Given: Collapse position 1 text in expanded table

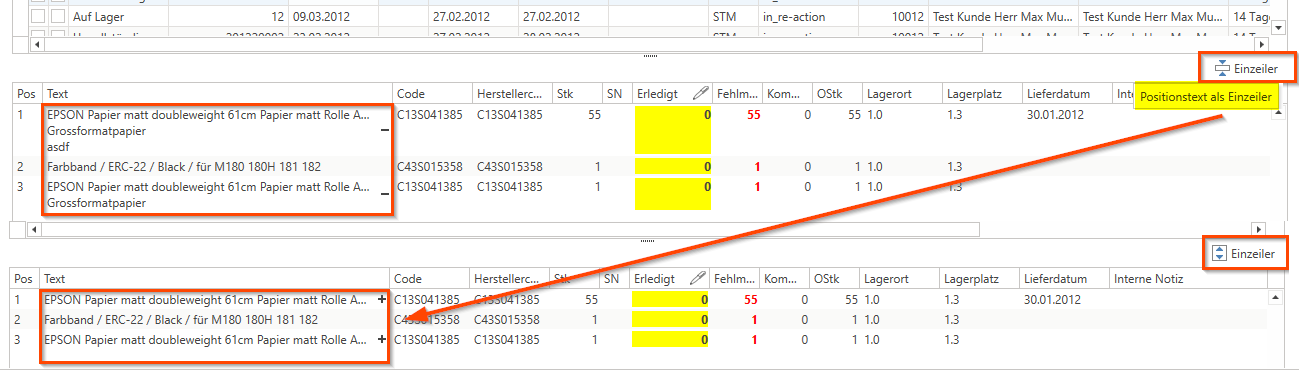Looking at the screenshot, I should [x=385, y=130].
